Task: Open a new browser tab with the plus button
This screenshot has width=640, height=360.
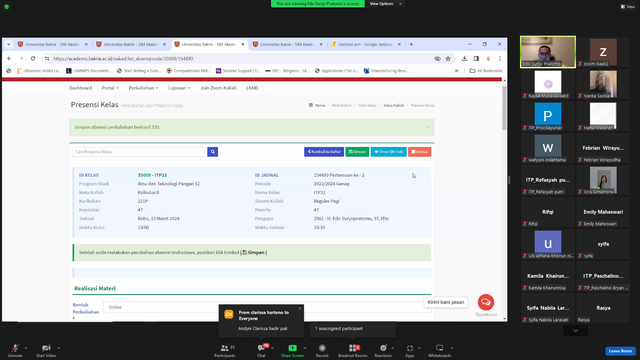Action: 411,44
